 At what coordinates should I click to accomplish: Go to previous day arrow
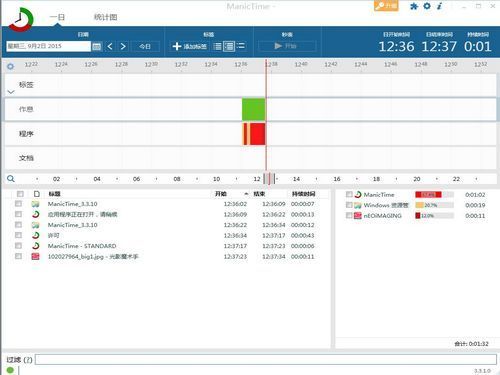pyautogui.click(x=110, y=46)
